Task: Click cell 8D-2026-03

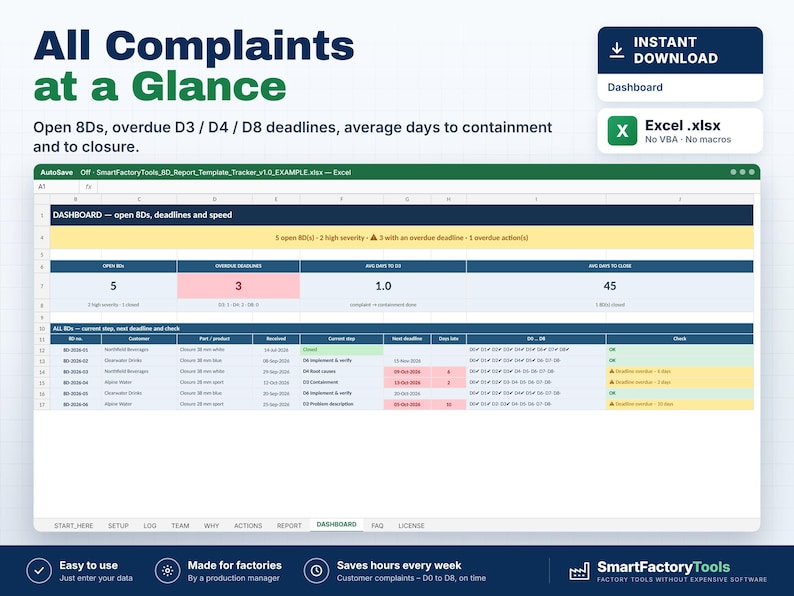Action: coord(76,372)
